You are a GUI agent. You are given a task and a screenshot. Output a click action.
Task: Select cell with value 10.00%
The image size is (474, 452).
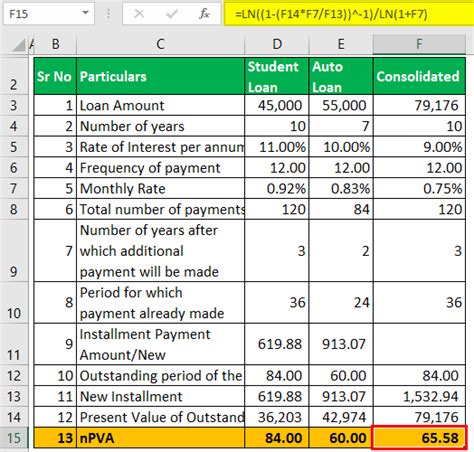[341, 147]
